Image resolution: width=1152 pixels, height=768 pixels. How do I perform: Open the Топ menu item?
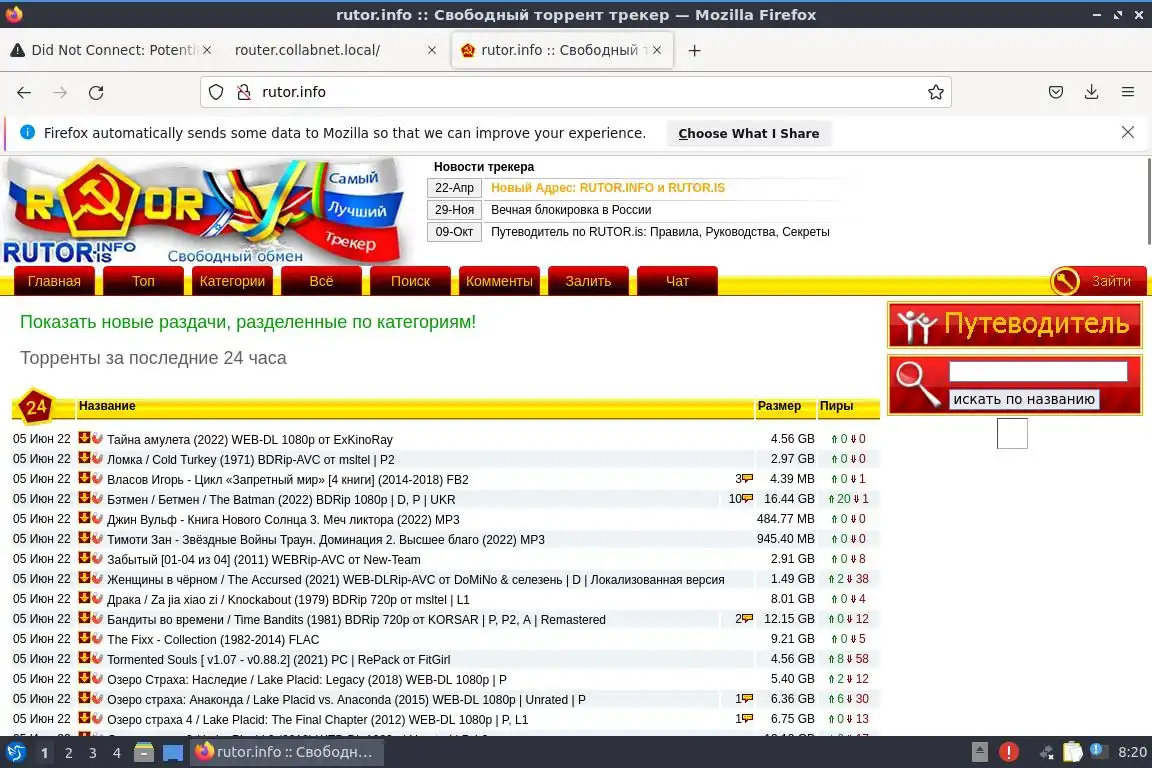coord(143,281)
